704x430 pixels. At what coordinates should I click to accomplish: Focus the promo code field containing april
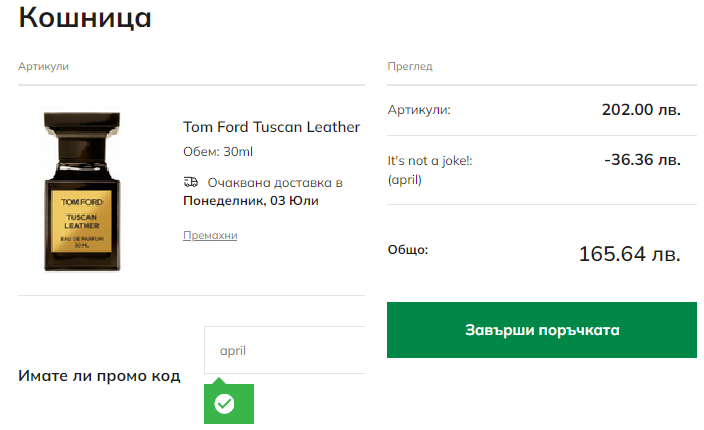(285, 350)
